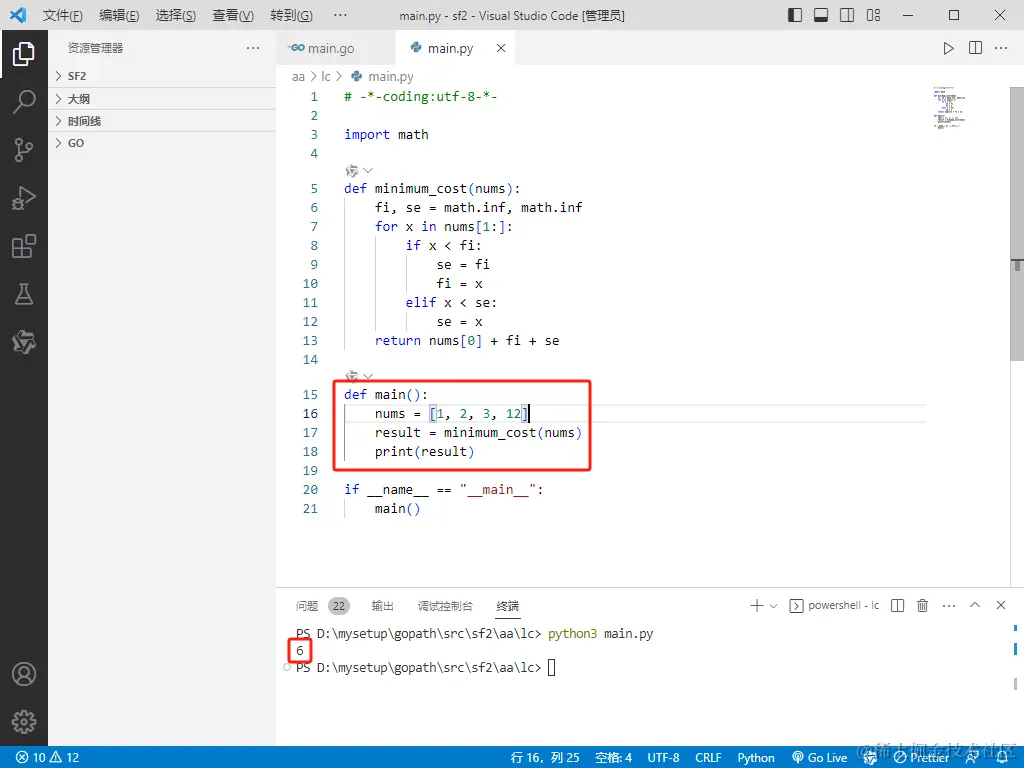Open the feedback icon beside the bell
This screenshot has height=768, width=1024.
[x=972, y=758]
